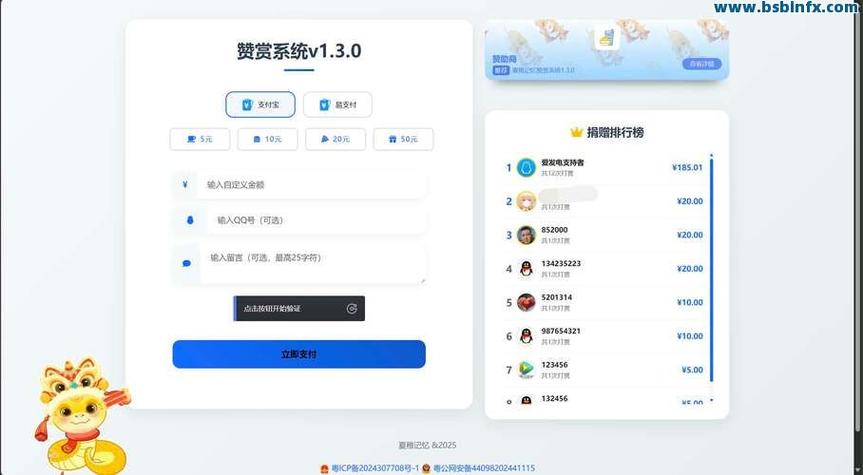The height and width of the screenshot is (475, 863).
Task: Focus the message textarea (留言)
Action: tap(313, 264)
